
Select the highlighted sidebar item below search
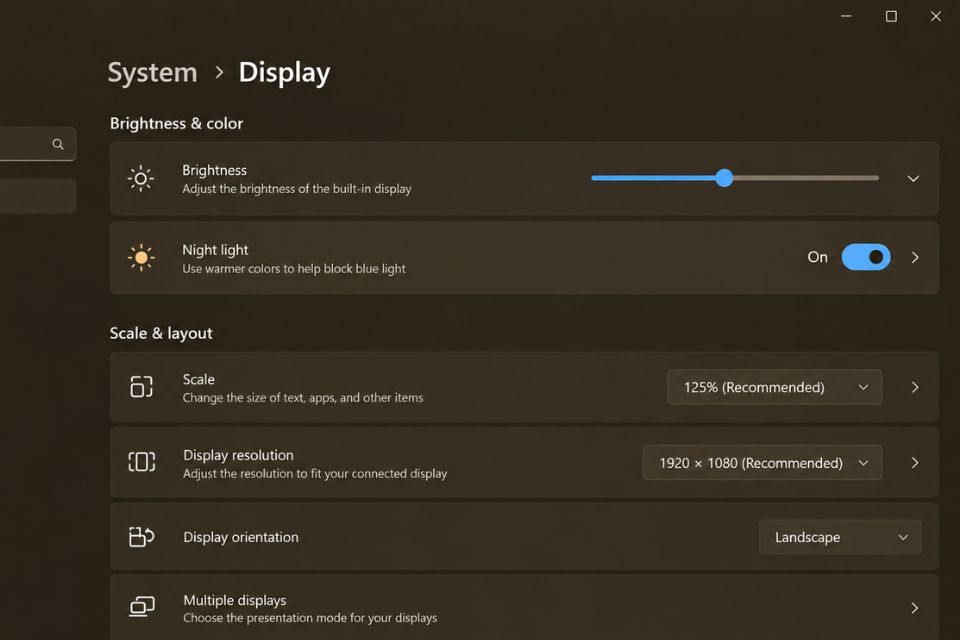38,196
